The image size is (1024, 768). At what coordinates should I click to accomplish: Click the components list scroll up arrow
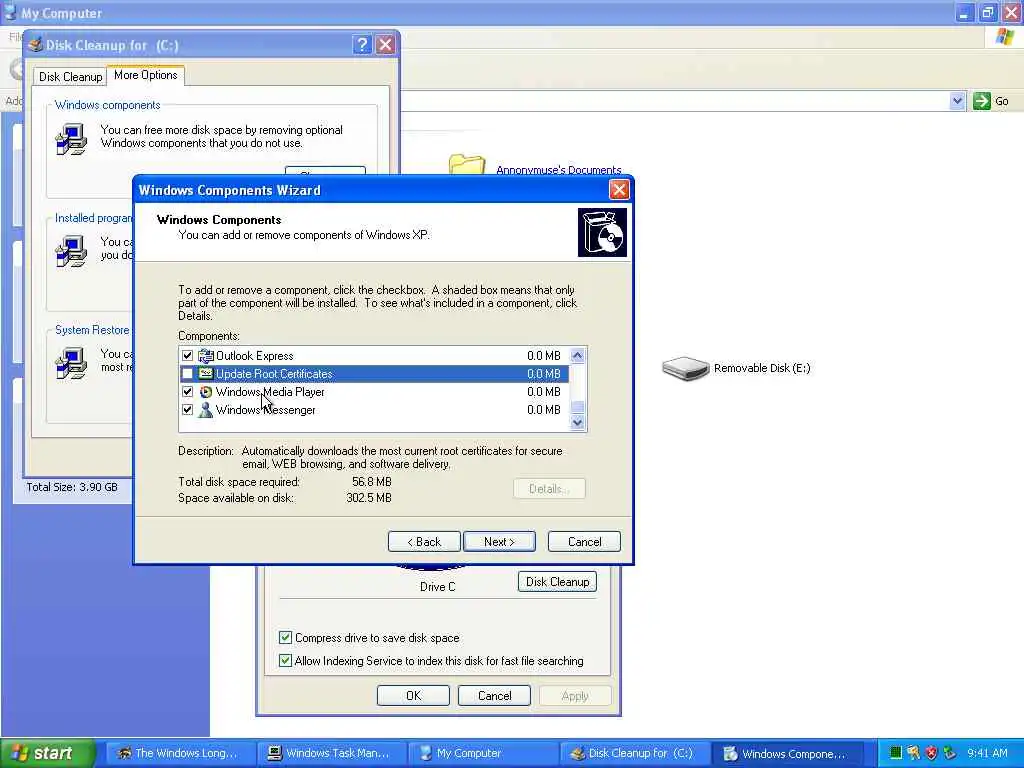[x=577, y=355]
